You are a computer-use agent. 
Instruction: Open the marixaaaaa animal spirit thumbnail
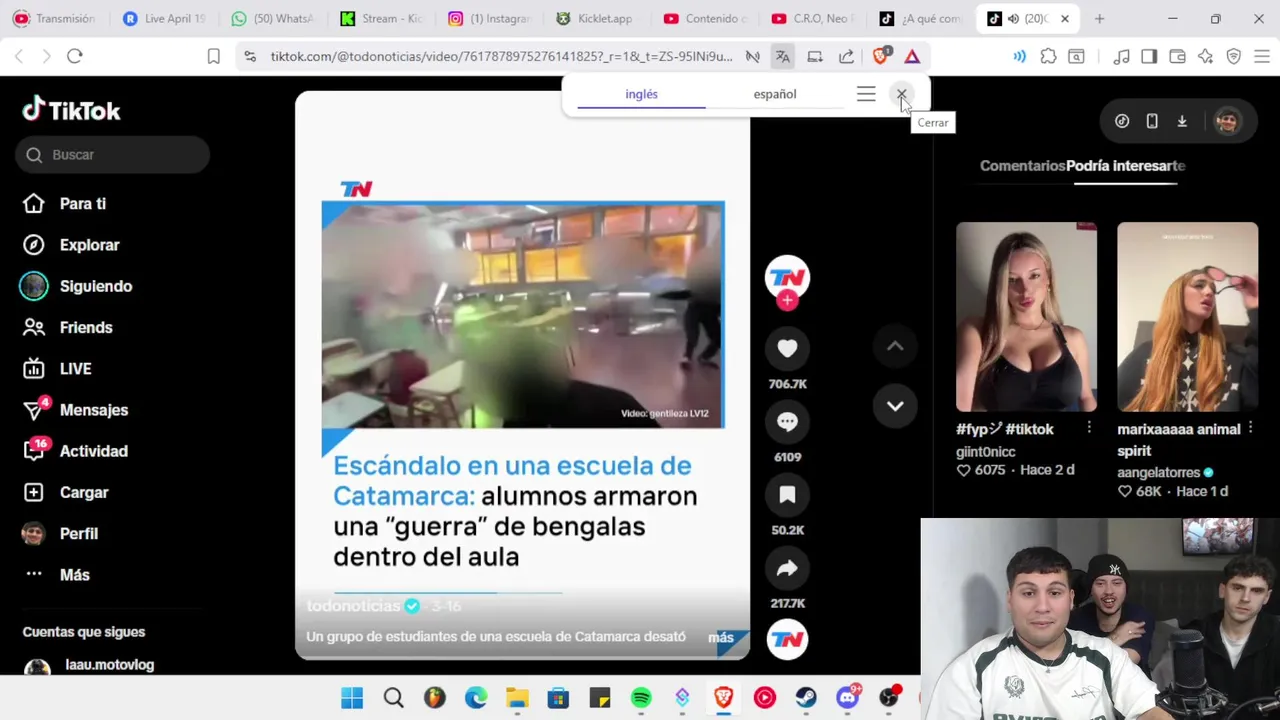tap(1187, 317)
